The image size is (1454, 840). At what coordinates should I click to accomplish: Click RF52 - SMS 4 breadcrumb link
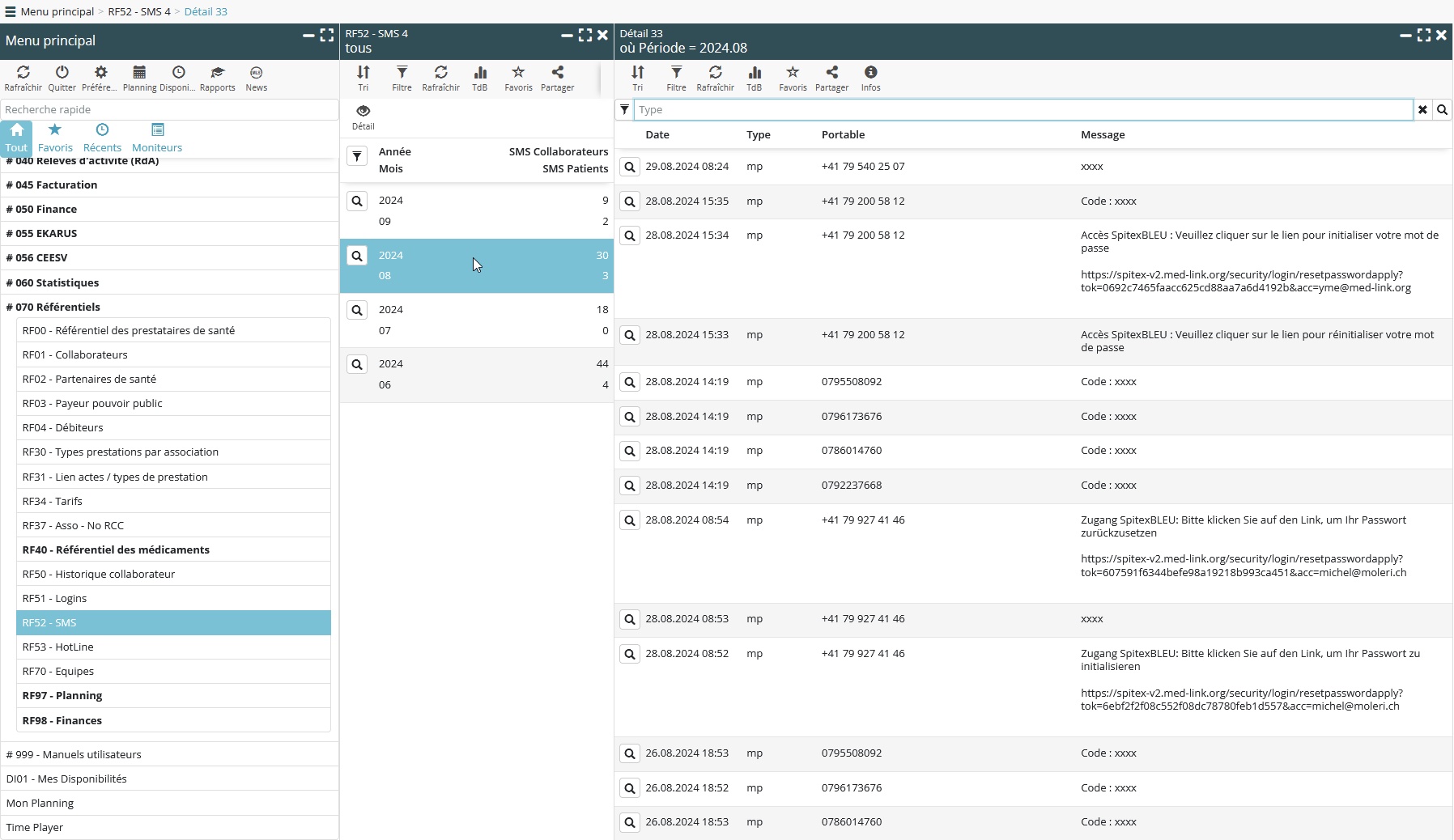point(139,11)
